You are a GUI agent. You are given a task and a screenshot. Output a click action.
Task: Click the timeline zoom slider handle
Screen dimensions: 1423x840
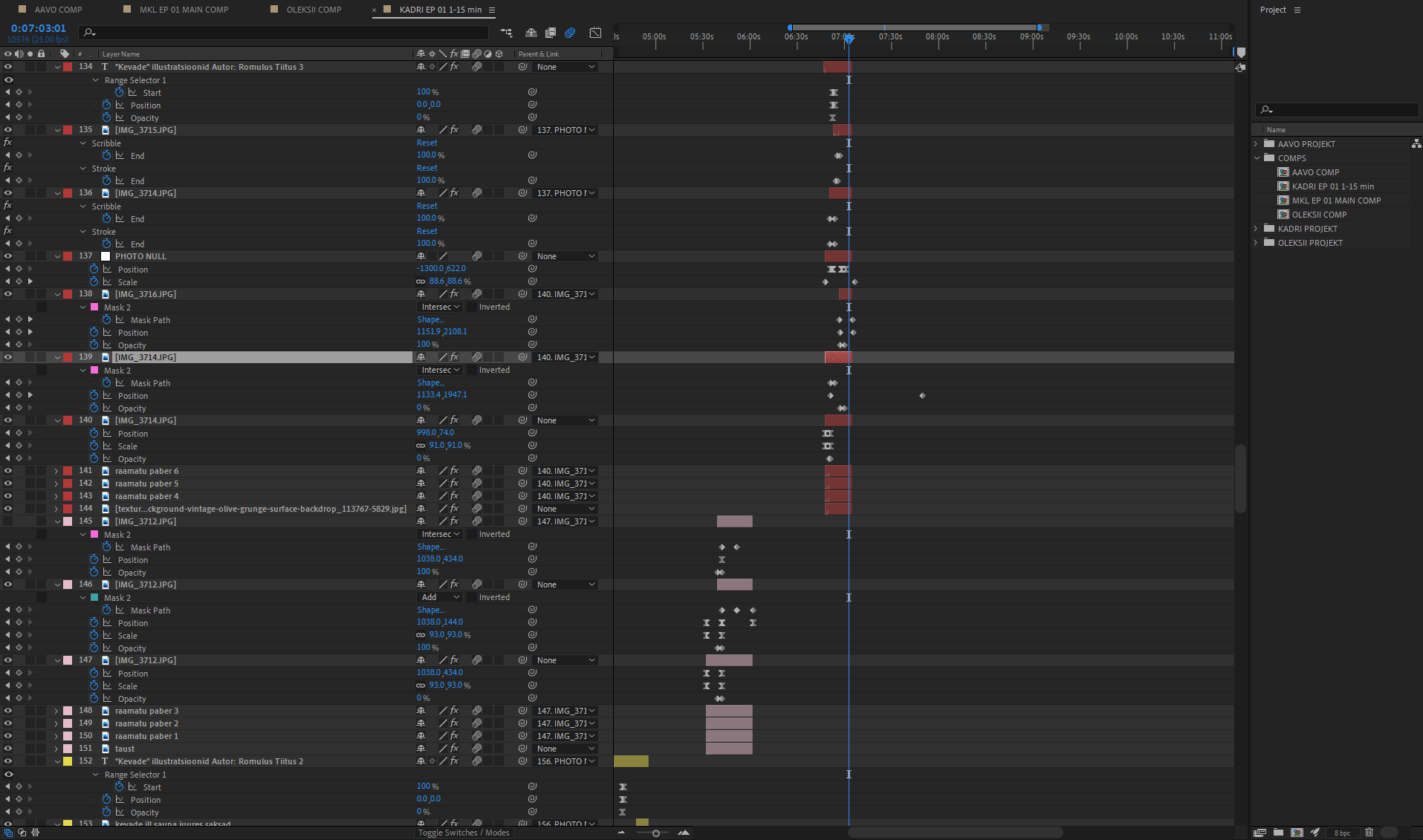point(655,833)
